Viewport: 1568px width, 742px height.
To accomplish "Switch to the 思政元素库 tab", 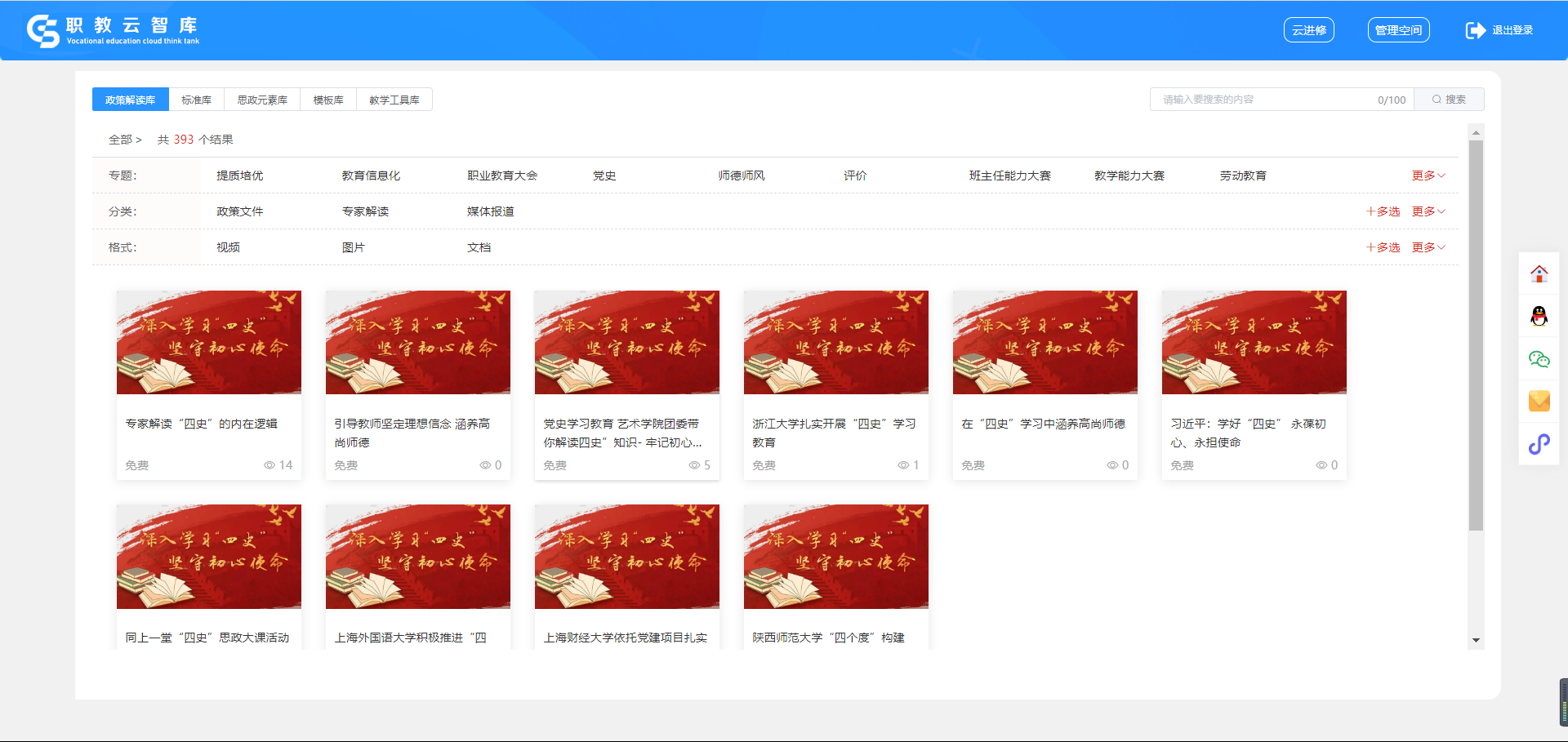I will pos(262,100).
